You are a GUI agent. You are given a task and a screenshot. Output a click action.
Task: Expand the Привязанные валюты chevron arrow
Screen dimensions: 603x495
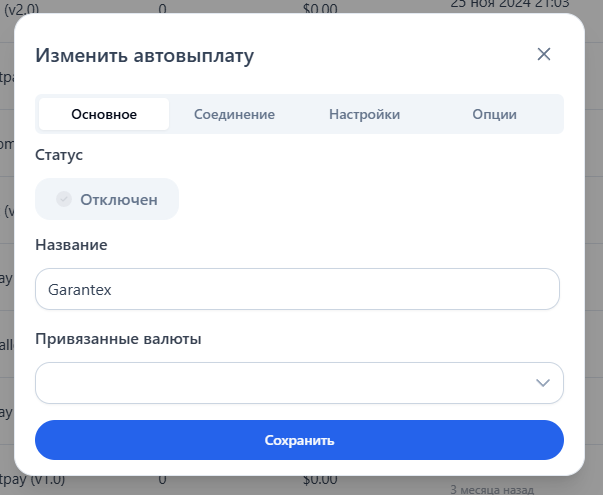(x=543, y=383)
